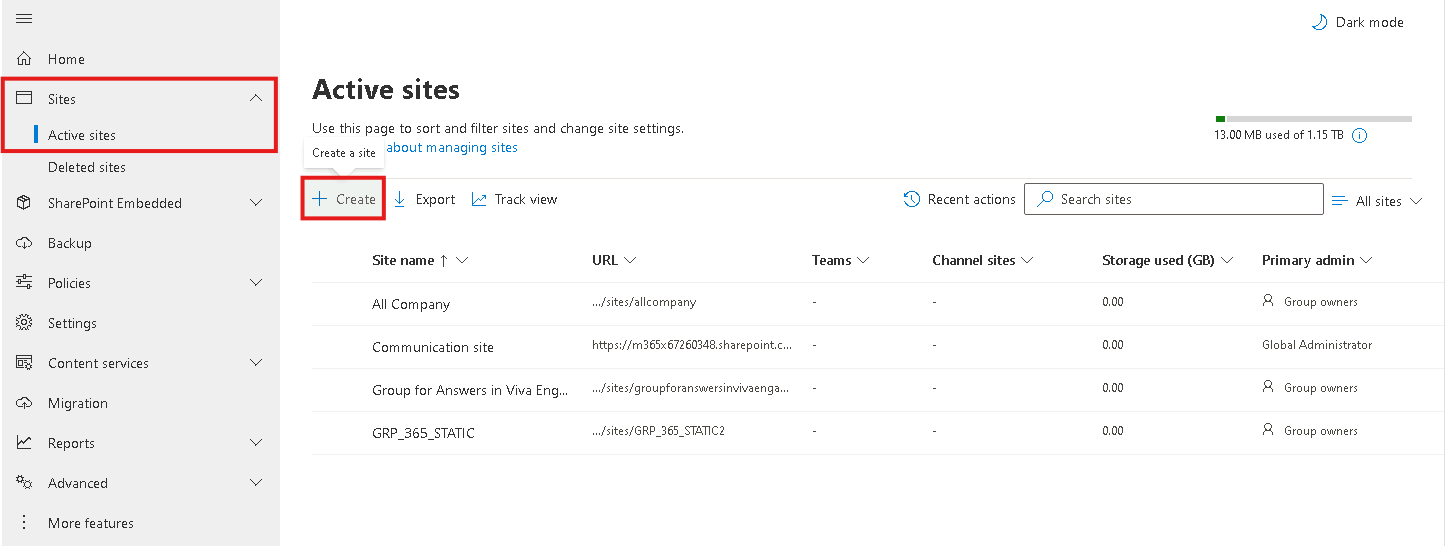Screen dimensions: 1445x546
Task: Click the Sites window icon
Action: (25, 98)
